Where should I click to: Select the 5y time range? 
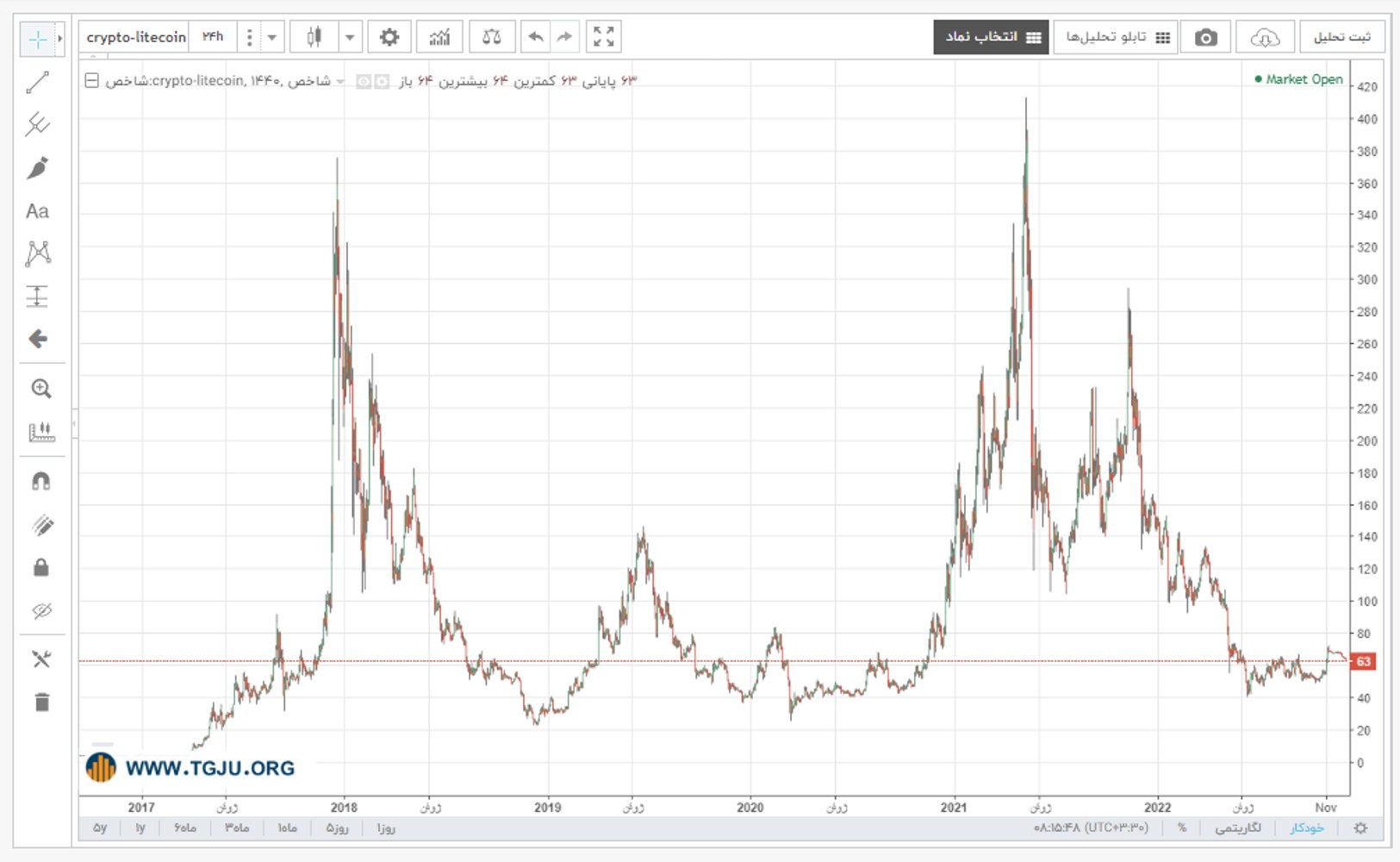click(100, 828)
